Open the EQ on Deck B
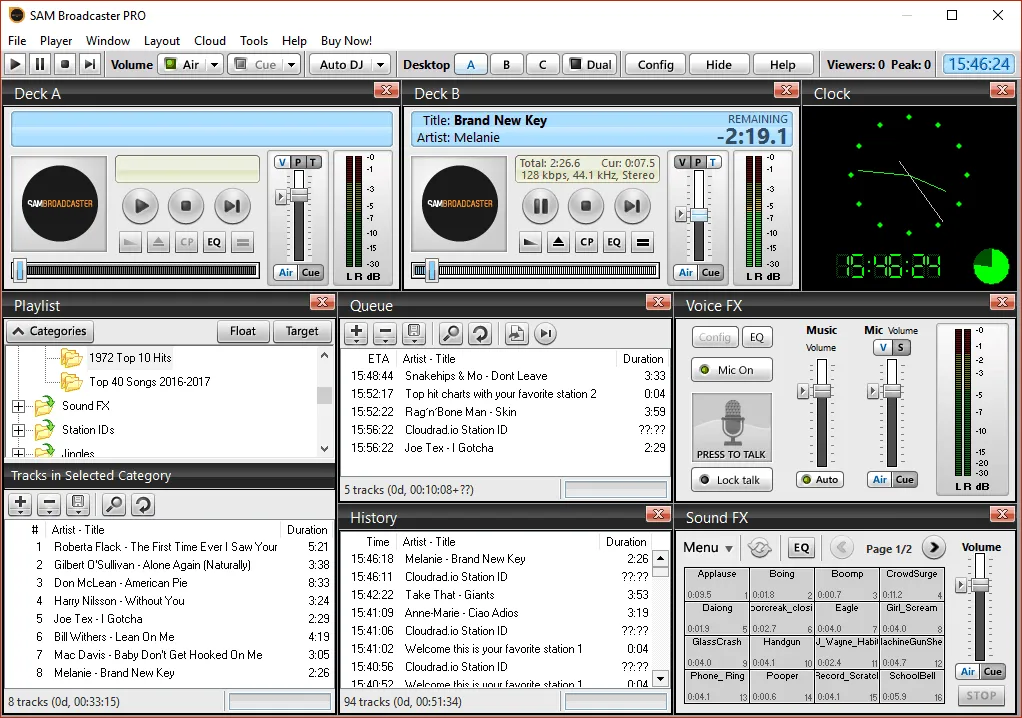The height and width of the screenshot is (718, 1022). (615, 243)
